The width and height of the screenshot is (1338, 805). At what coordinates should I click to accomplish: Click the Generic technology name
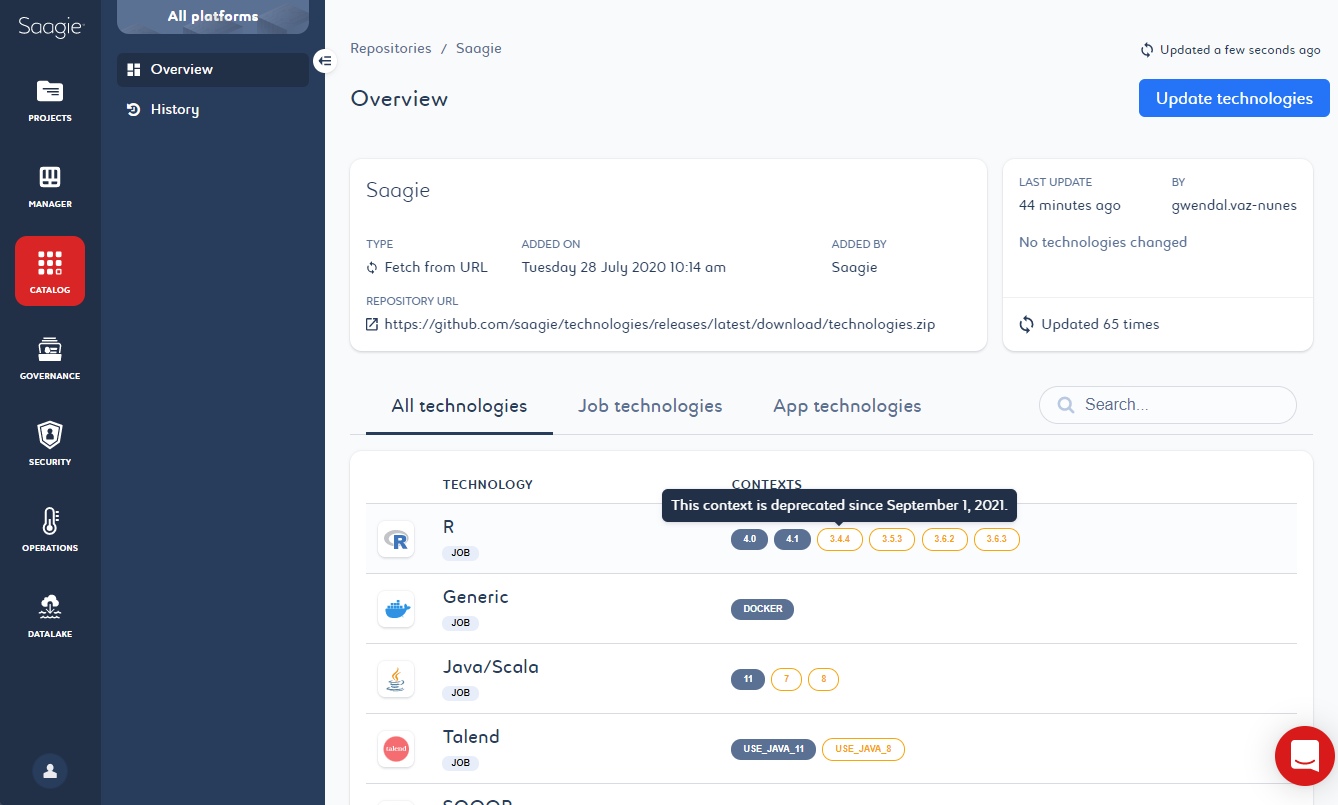(x=476, y=597)
